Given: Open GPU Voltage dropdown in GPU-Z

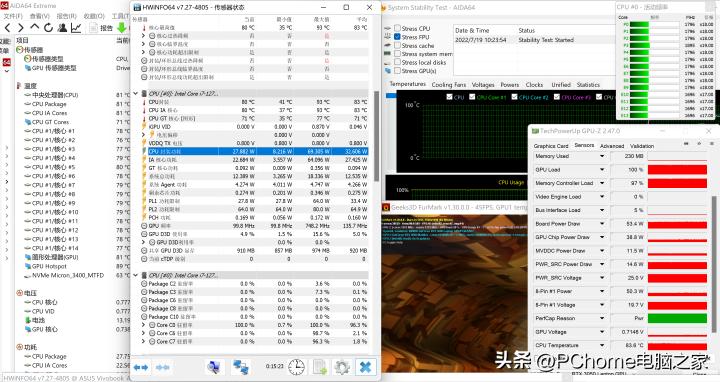Looking at the screenshot, I should 602,331.
